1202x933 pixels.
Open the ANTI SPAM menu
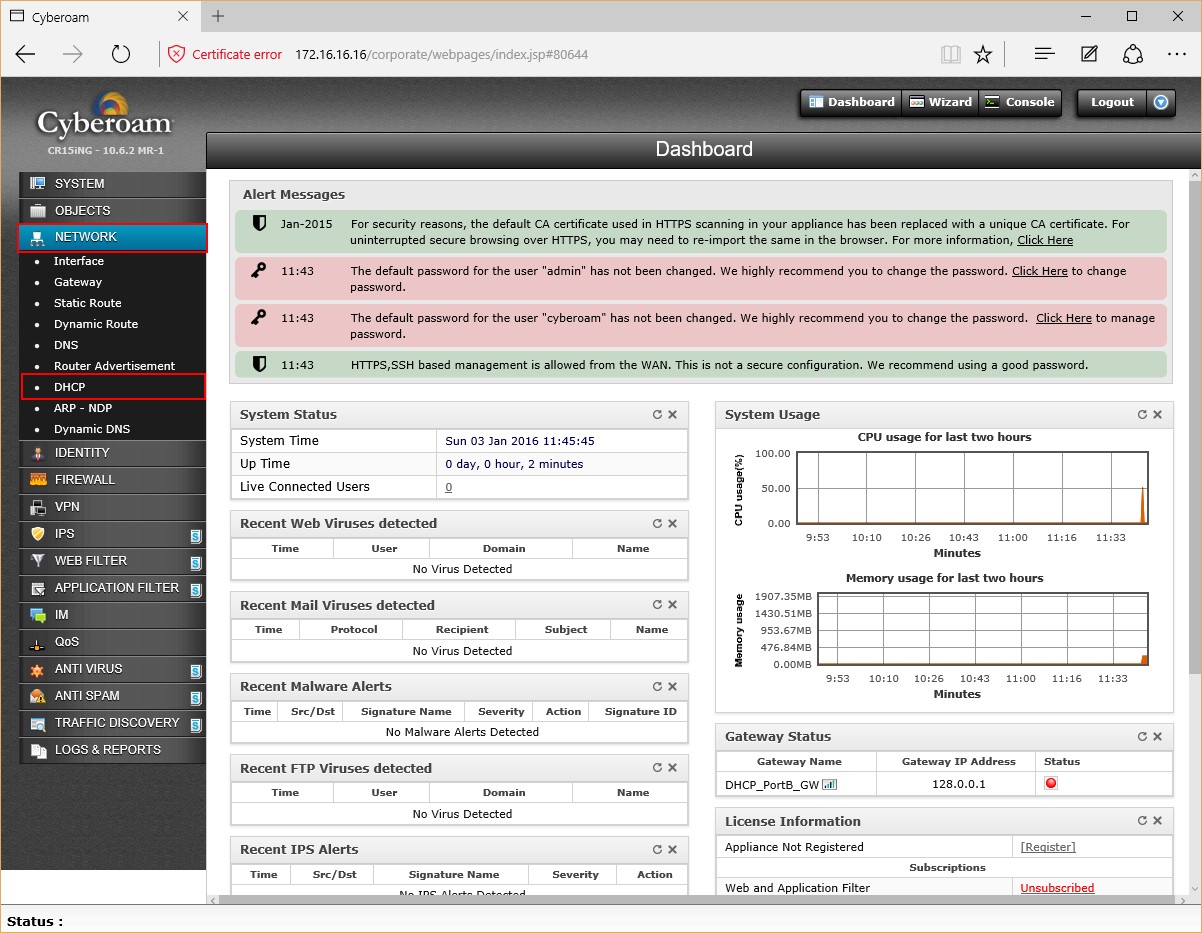click(x=112, y=696)
